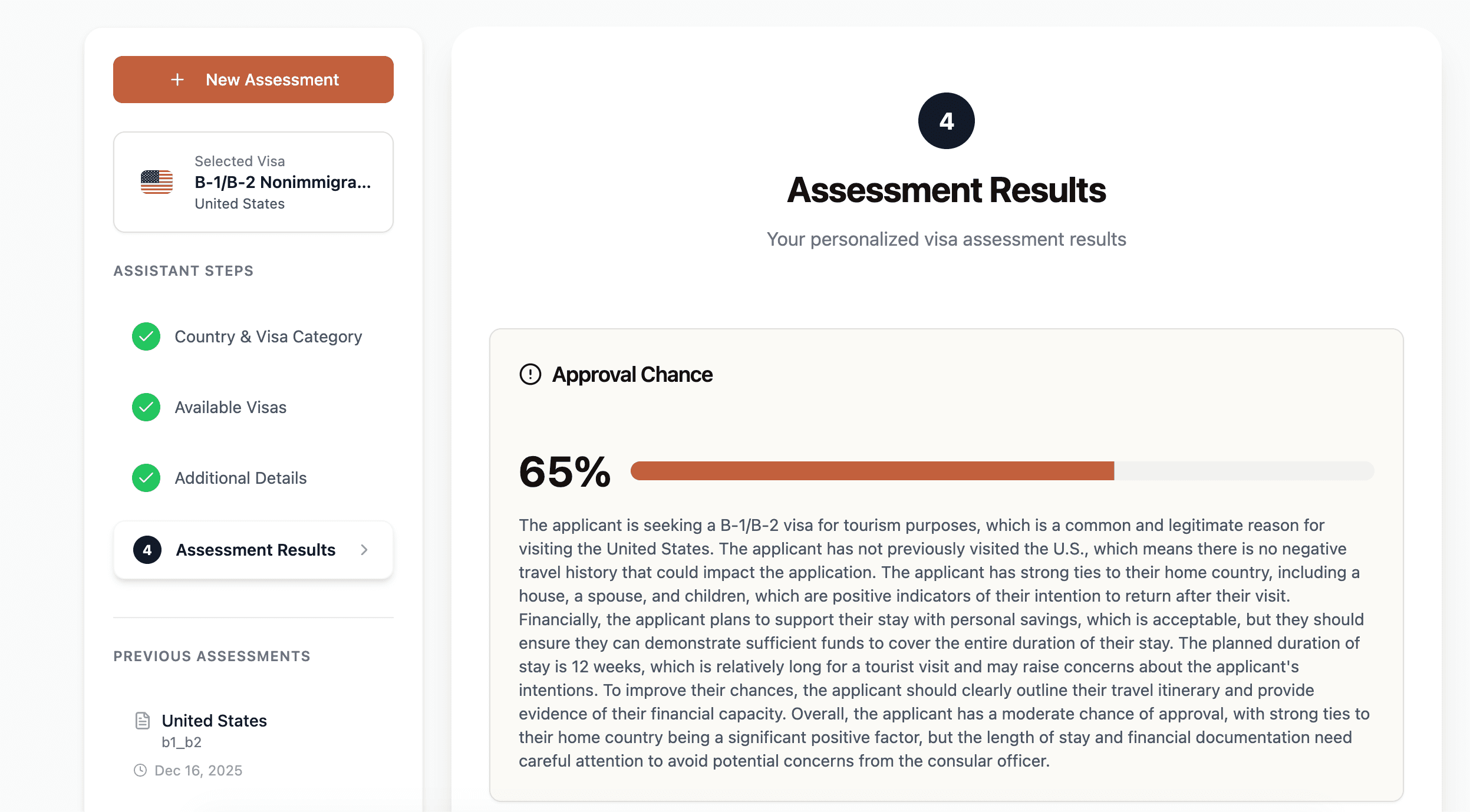This screenshot has height=812, width=1470.
Task: Click the New Assessment button
Action: pyautogui.click(x=253, y=79)
